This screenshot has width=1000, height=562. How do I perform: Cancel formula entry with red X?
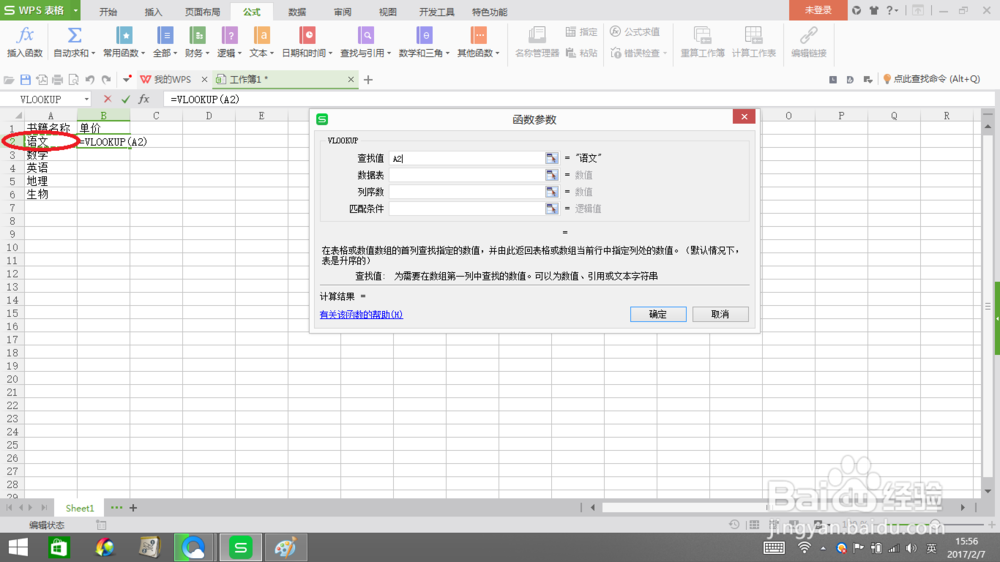point(107,99)
